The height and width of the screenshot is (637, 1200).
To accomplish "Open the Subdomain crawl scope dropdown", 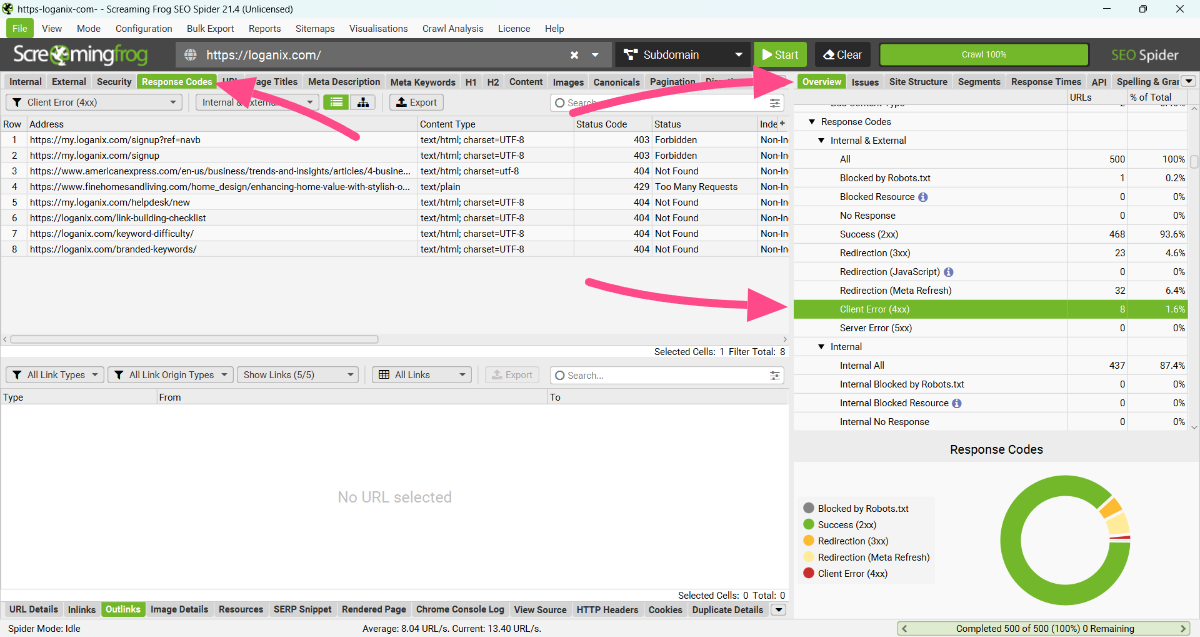I will tap(683, 55).
